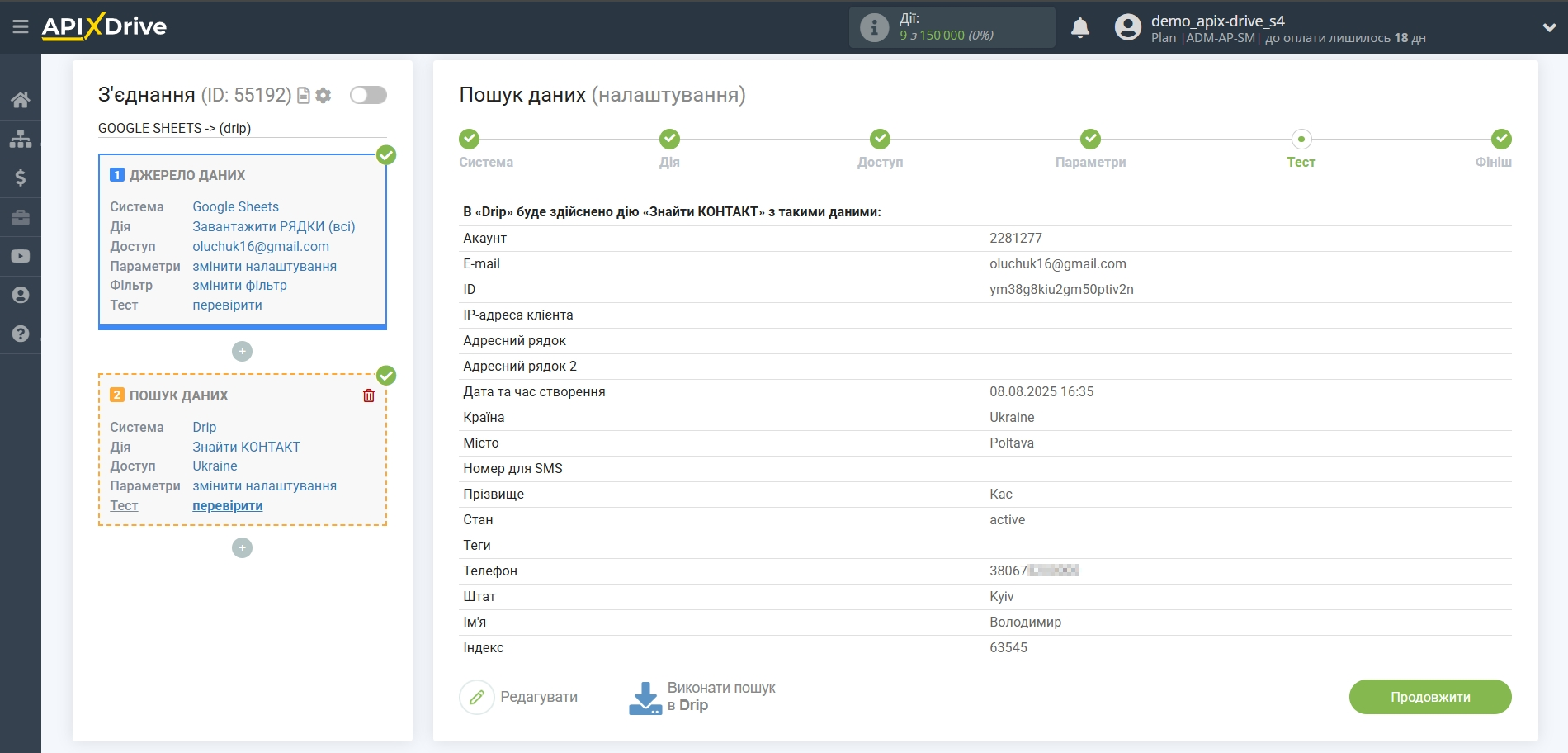The height and width of the screenshot is (753, 1568).
Task: Open connection notes document icon
Action: click(304, 96)
